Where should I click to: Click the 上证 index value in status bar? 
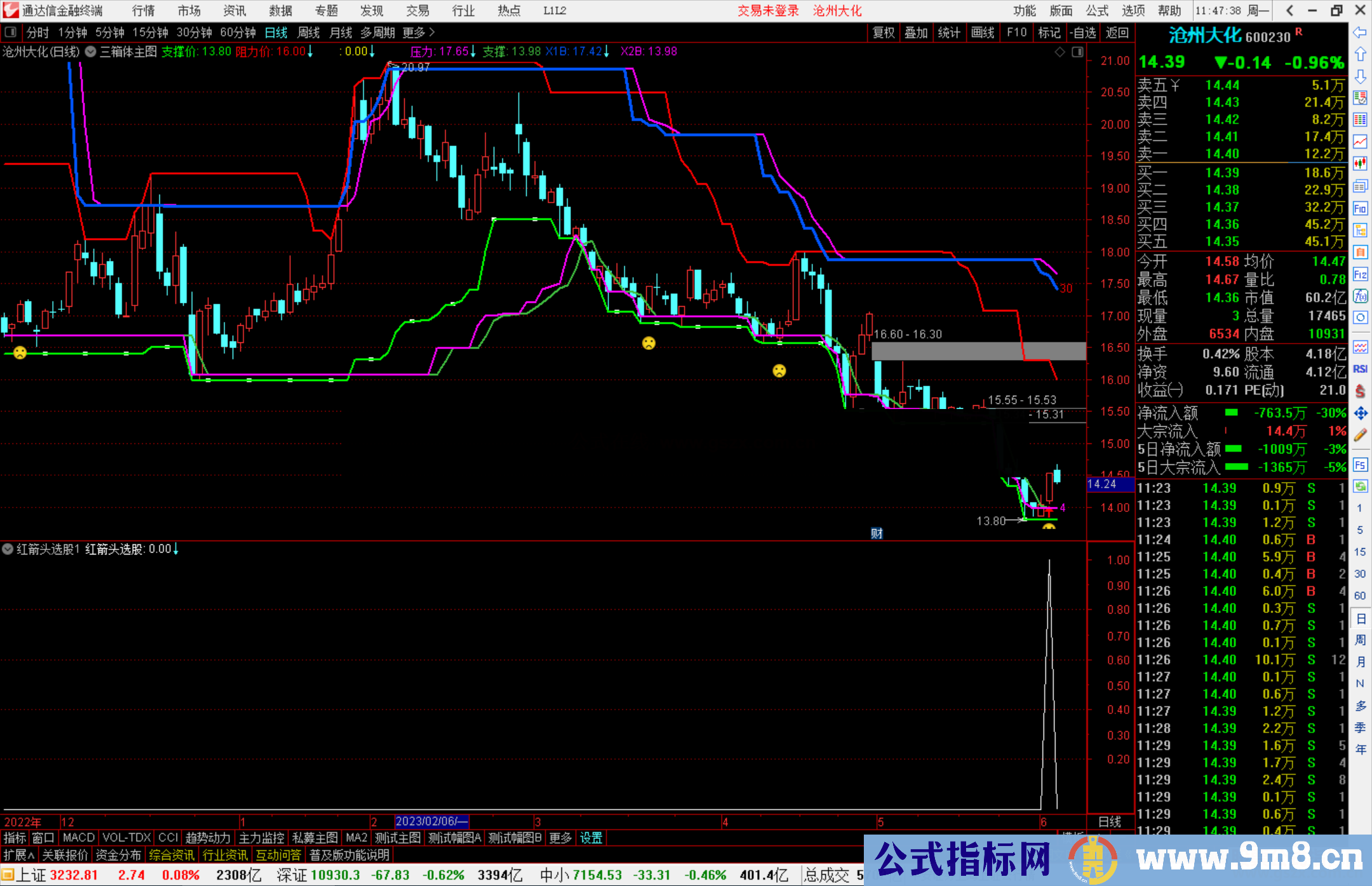[x=74, y=875]
